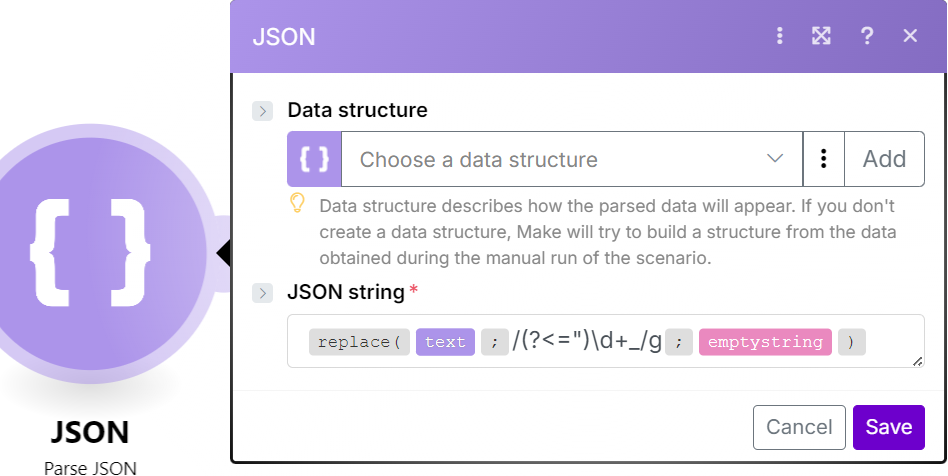Viewport: 948px width, 476px height.
Task: Expand the JSON dialog to fullscreen
Action: tap(821, 36)
